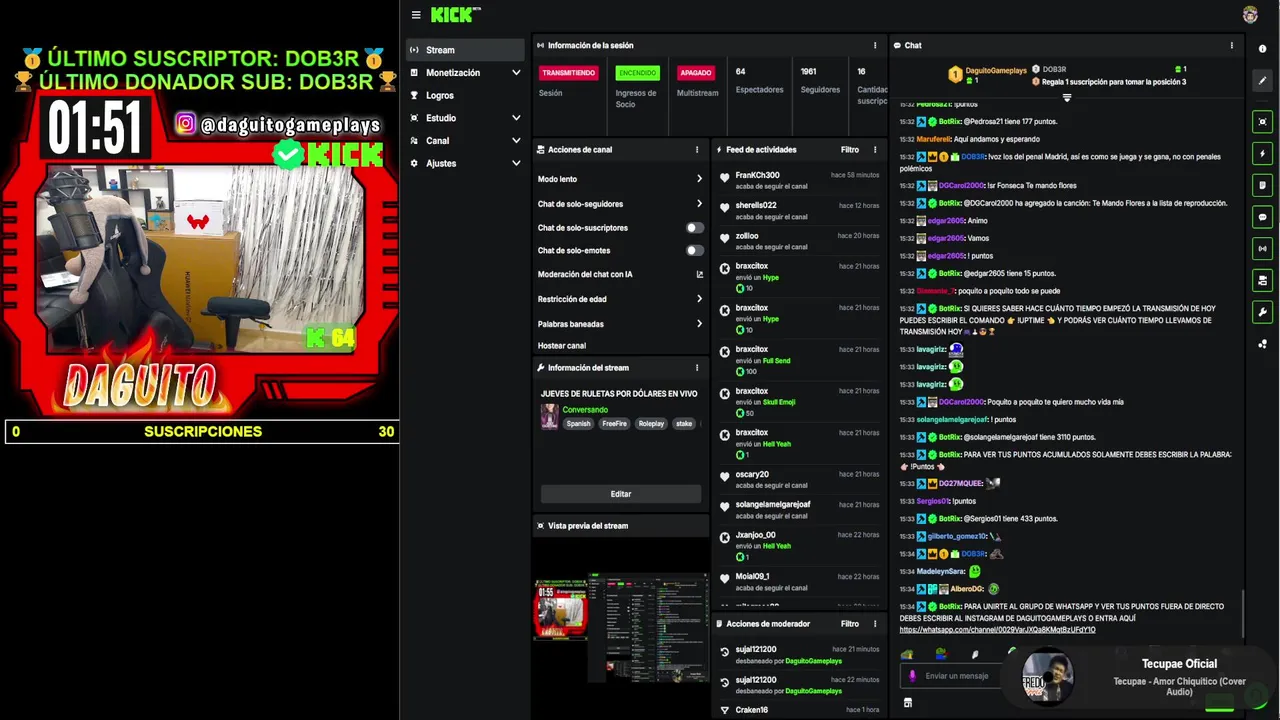
Task: Pick the second emote above the message box
Action: (941, 654)
